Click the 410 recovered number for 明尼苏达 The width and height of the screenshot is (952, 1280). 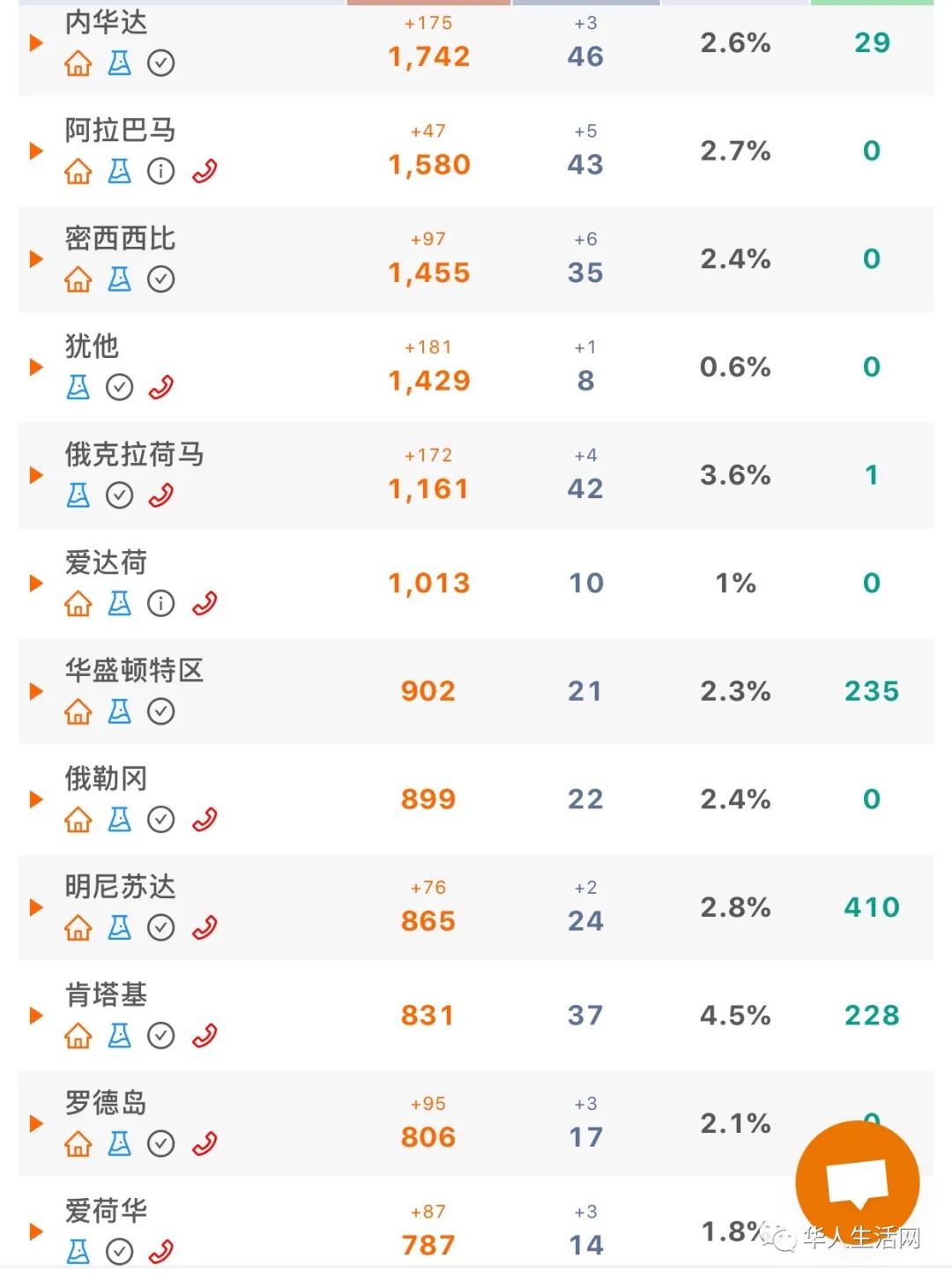[872, 908]
